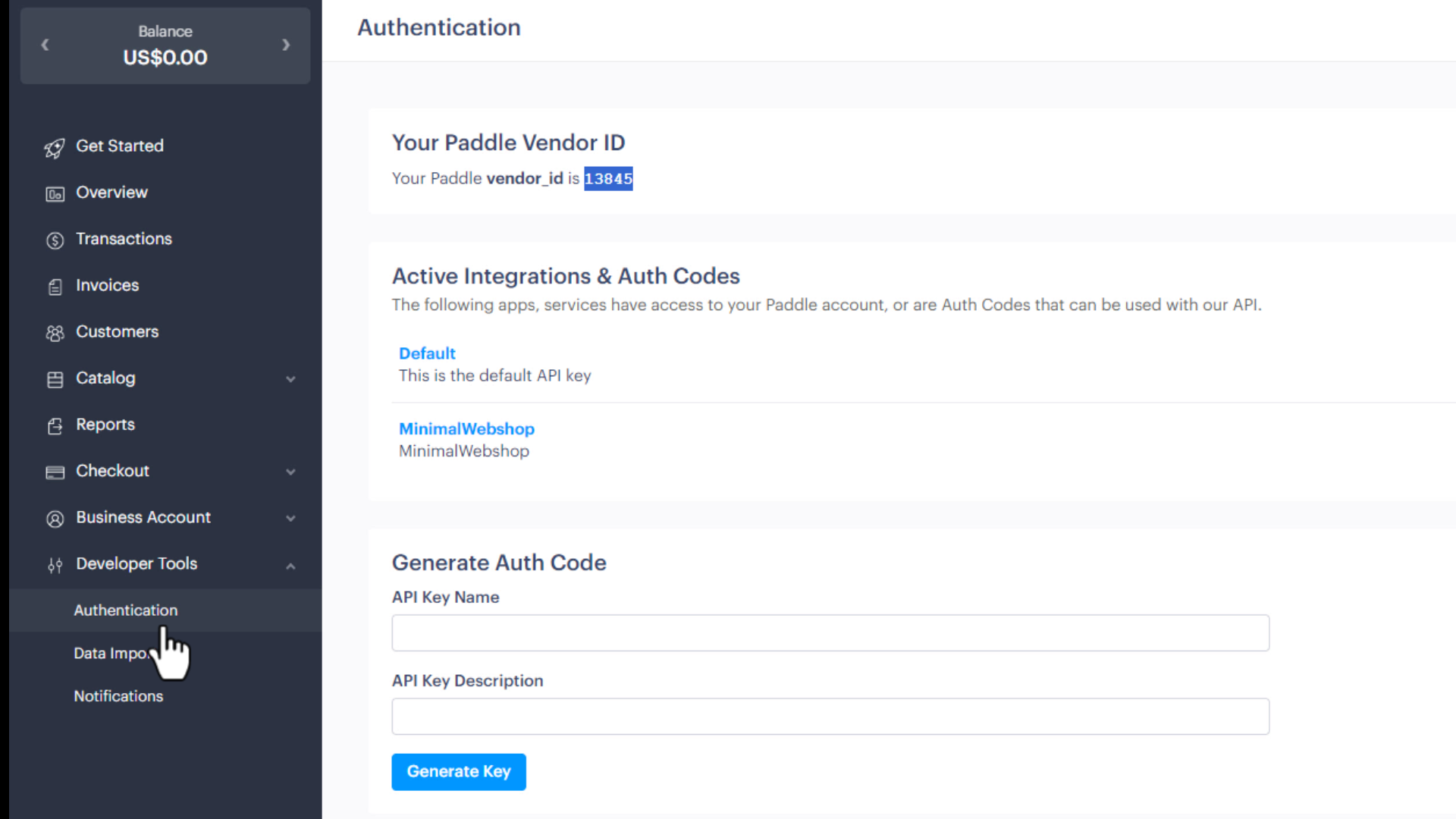
Task: Click the Transactions dollar icon
Action: [55, 240]
